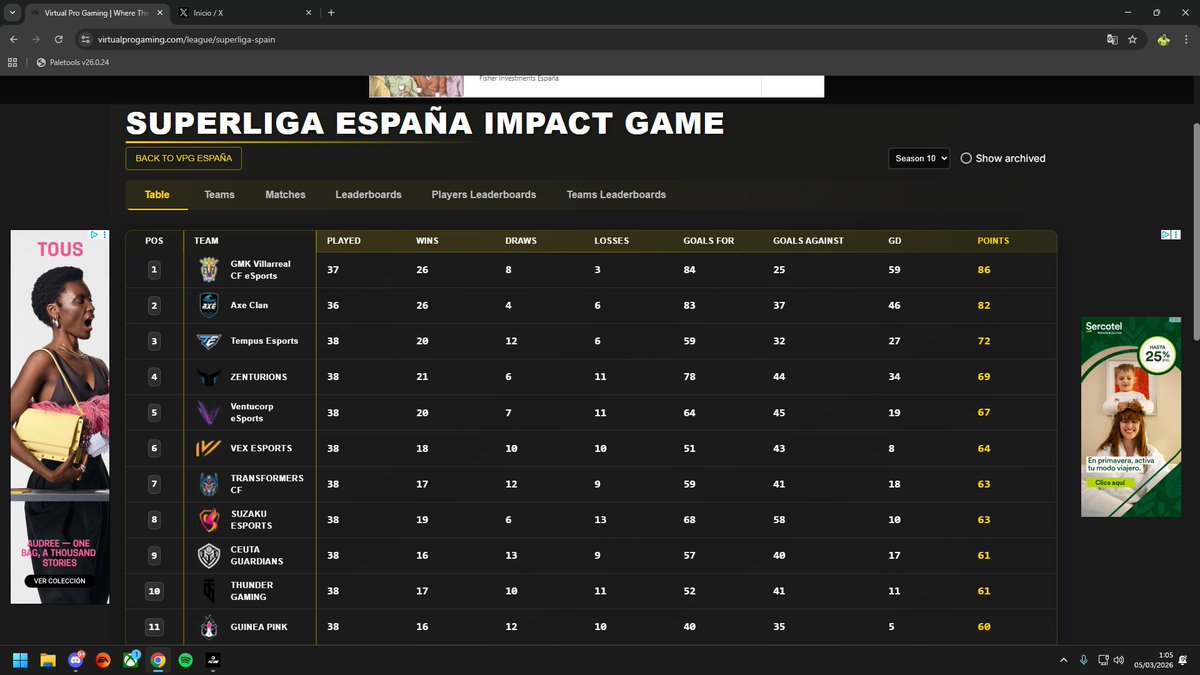Viewport: 1200px width, 675px height.
Task: Click the Fisher Investments España banner ad
Action: [x=596, y=85]
